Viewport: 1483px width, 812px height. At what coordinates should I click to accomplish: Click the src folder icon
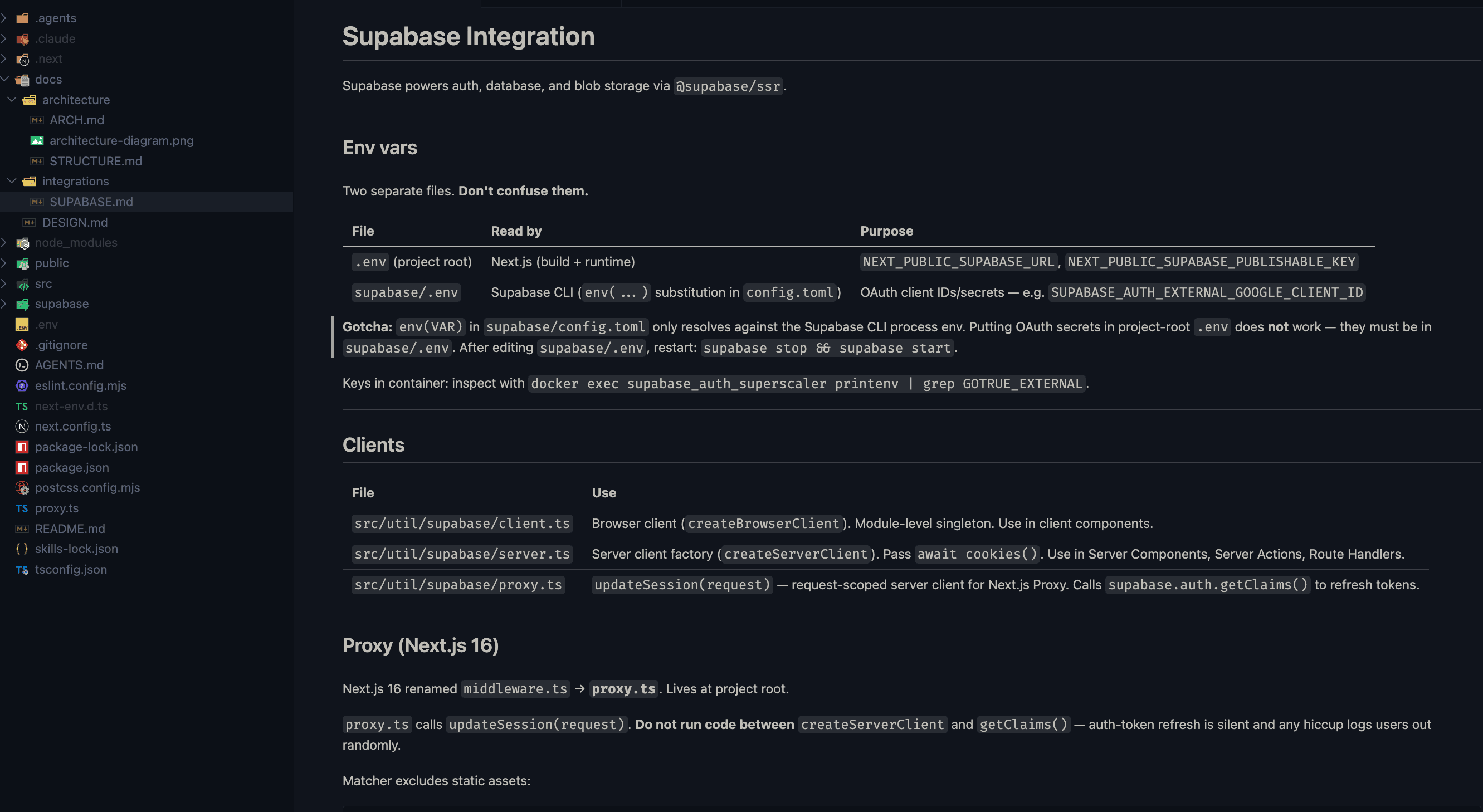point(22,284)
